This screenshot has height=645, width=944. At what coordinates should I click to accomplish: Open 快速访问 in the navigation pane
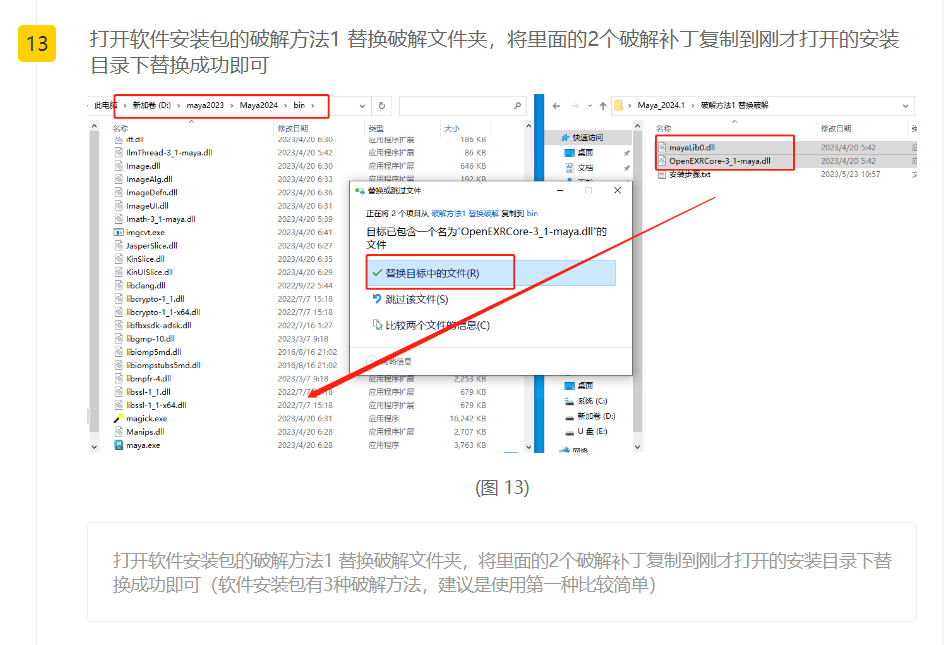pyautogui.click(x=588, y=137)
